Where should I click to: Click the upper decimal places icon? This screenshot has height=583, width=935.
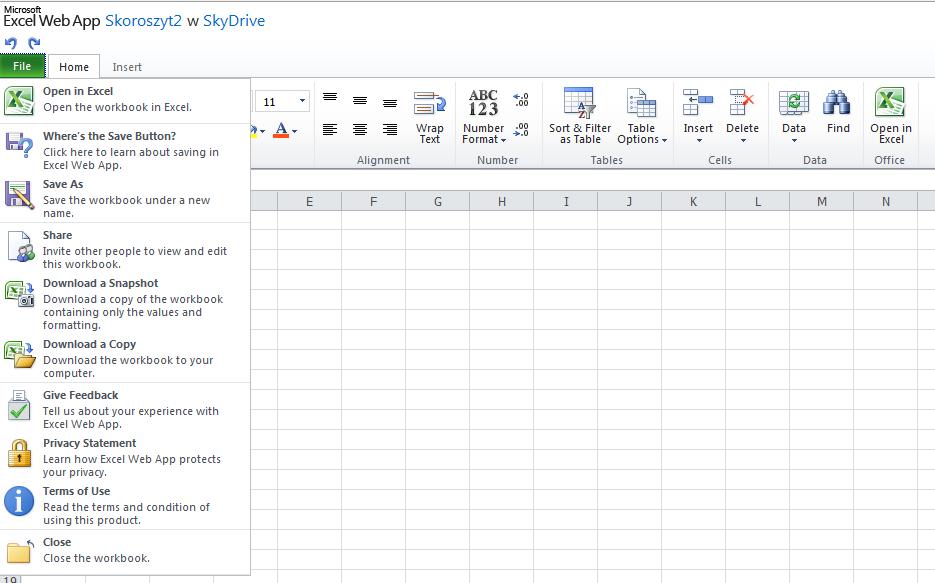(521, 100)
